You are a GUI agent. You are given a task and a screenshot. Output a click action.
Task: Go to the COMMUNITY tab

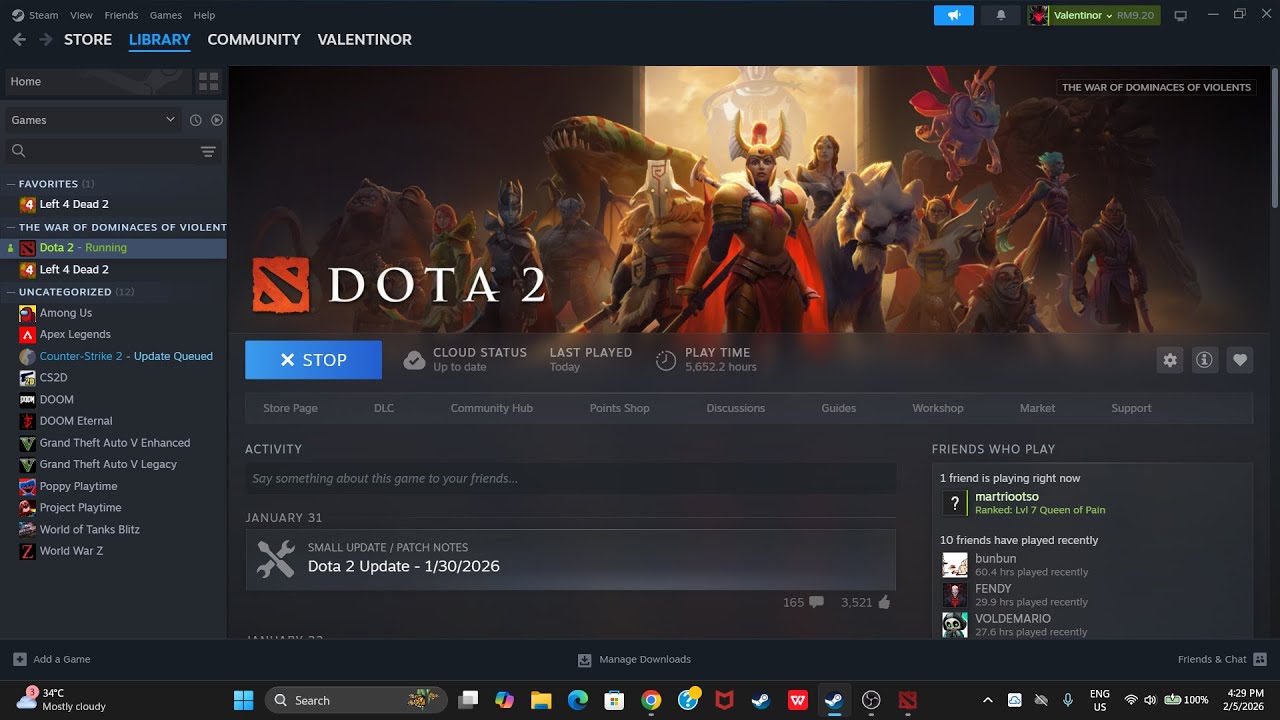point(254,39)
